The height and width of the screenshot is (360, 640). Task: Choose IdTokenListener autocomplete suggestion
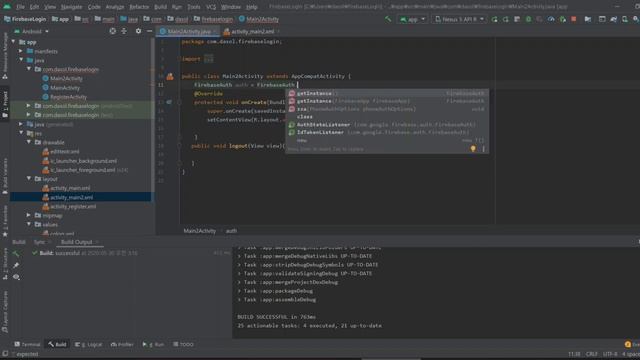pyautogui.click(x=387, y=132)
